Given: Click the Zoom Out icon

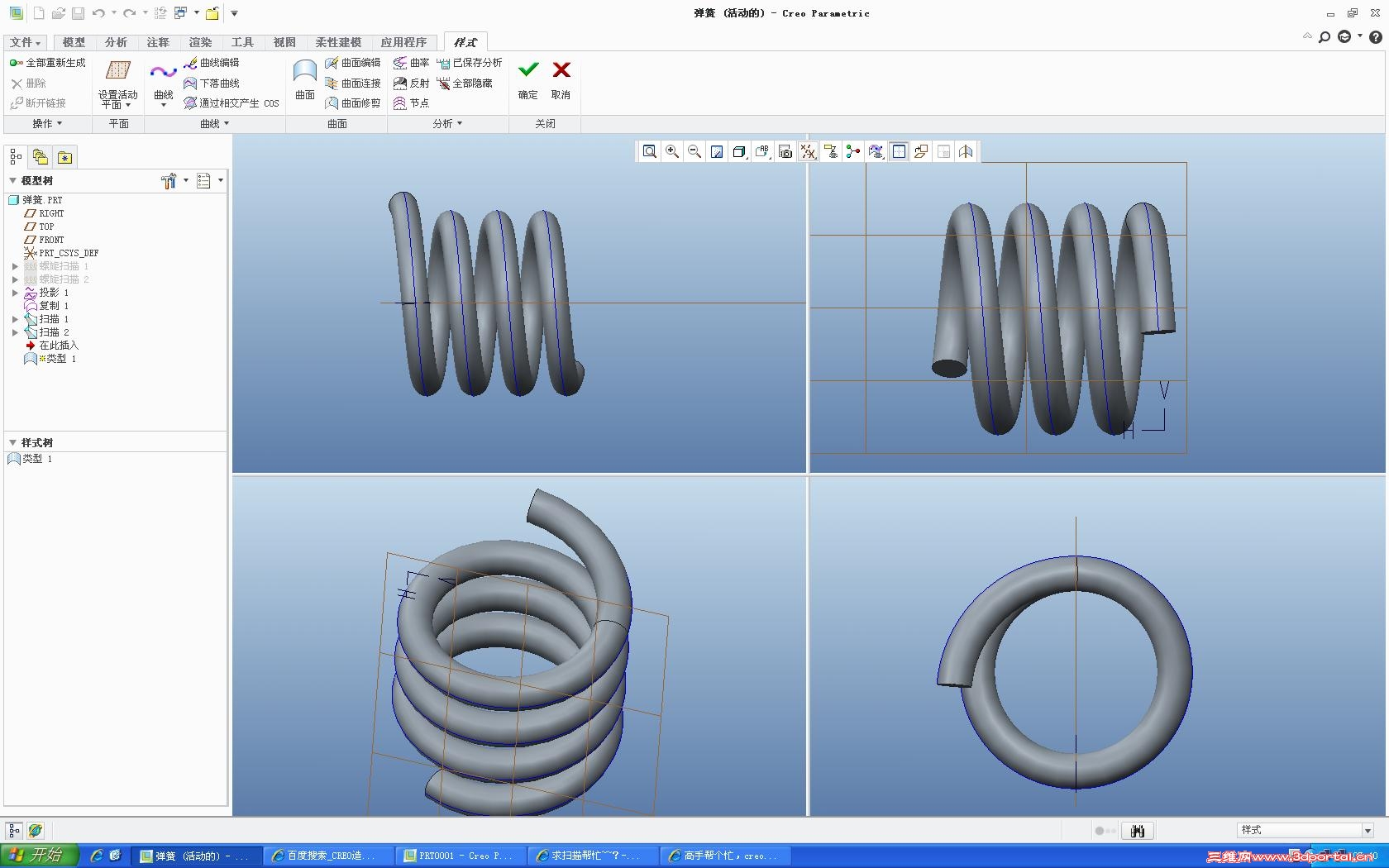Looking at the screenshot, I should (694, 151).
